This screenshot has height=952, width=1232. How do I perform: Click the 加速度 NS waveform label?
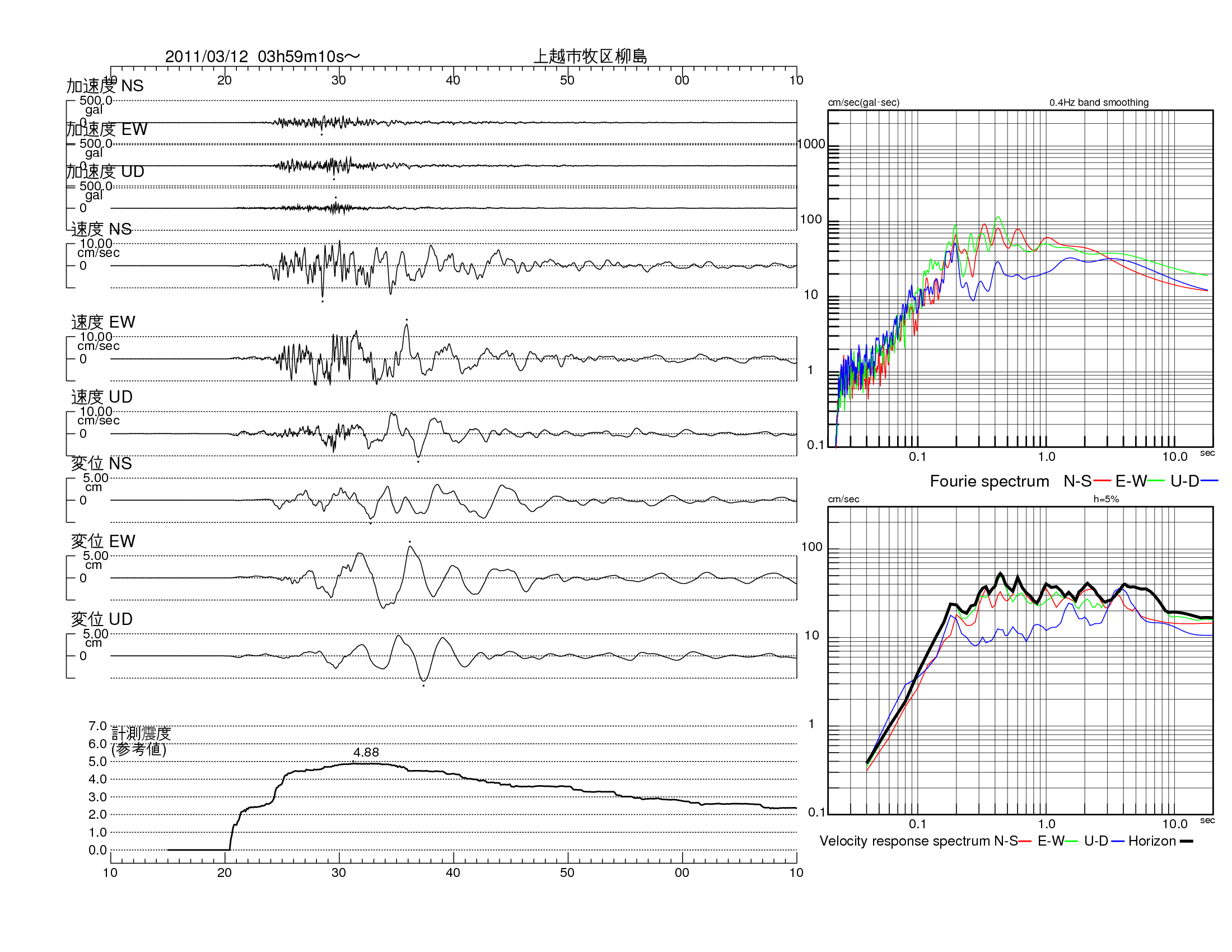pyautogui.click(x=105, y=86)
